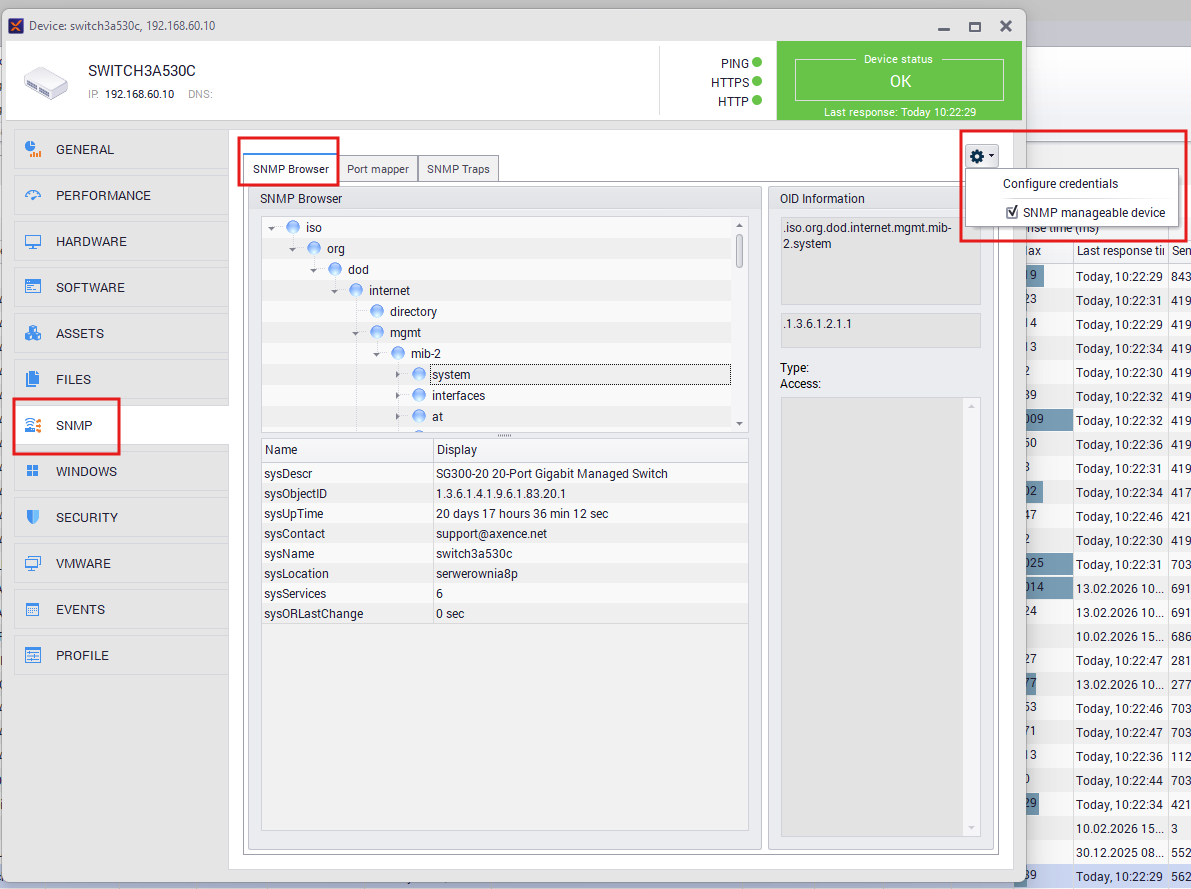Open the Events calendar icon
Image resolution: width=1191 pixels, height=889 pixels.
click(x=34, y=609)
